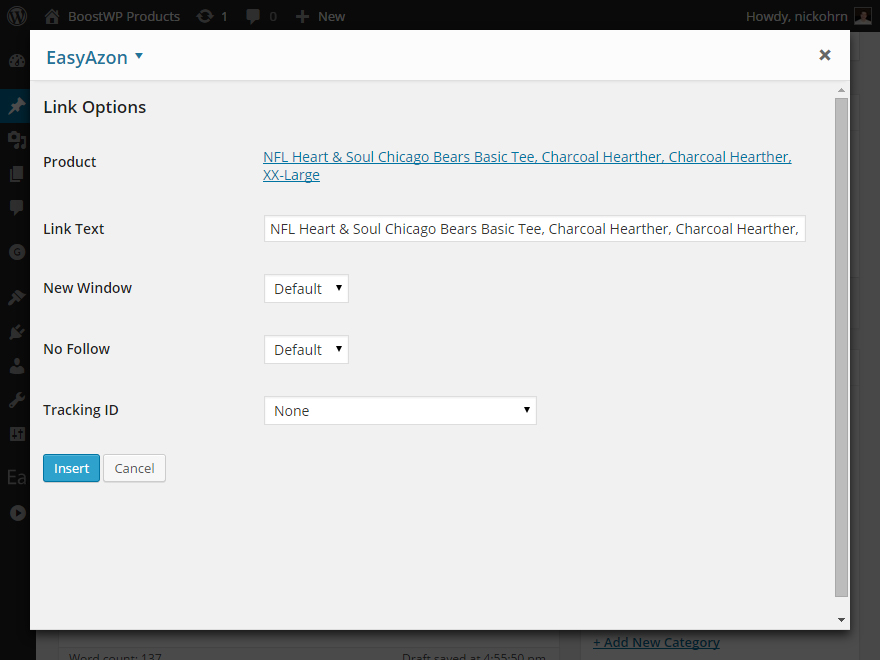Open the Tools wrench sidebar icon
This screenshot has height=660, width=880.
click(x=17, y=400)
